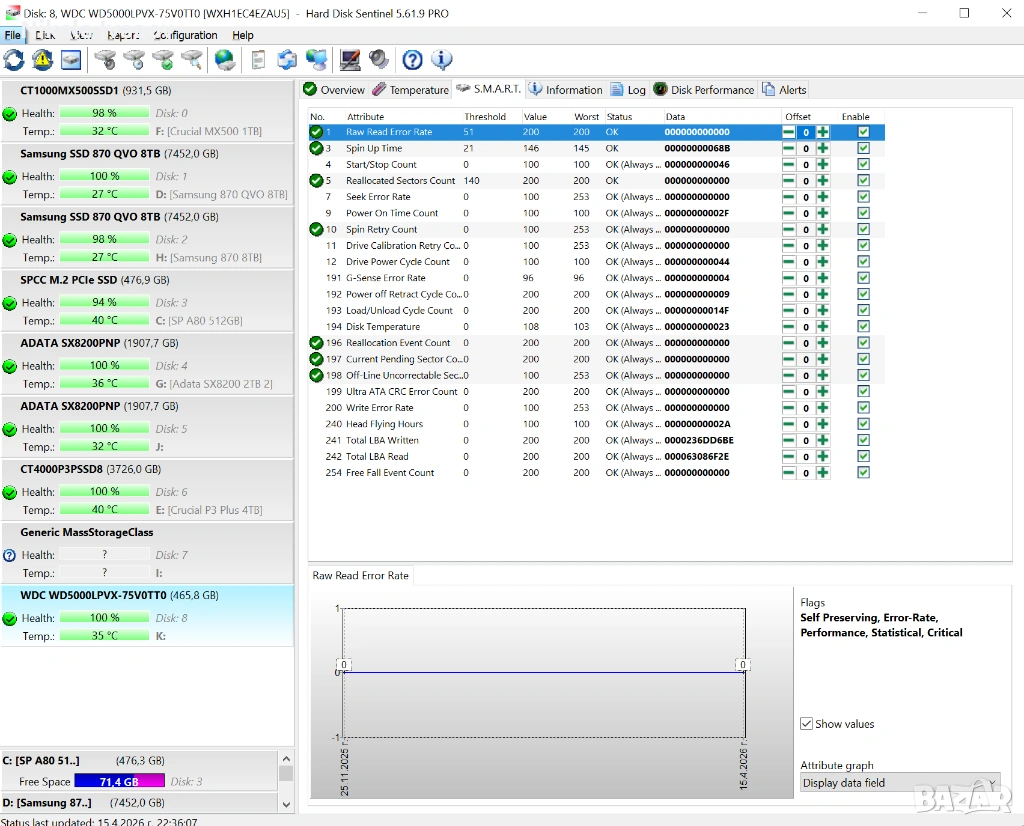Select the Samsung SSD 870 QVO Disk 1 entry
The width and height of the screenshot is (1024, 826).
point(147,174)
